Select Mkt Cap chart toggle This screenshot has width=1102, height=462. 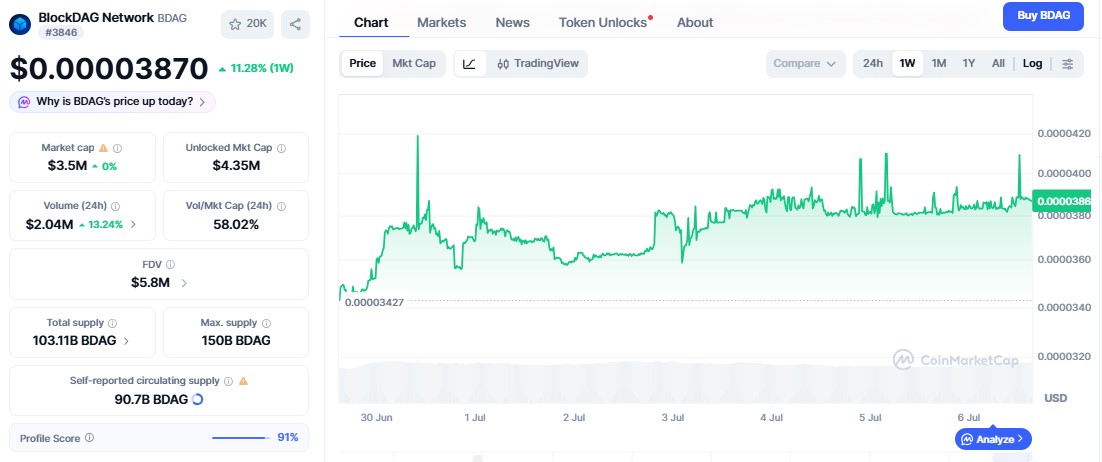click(x=414, y=63)
